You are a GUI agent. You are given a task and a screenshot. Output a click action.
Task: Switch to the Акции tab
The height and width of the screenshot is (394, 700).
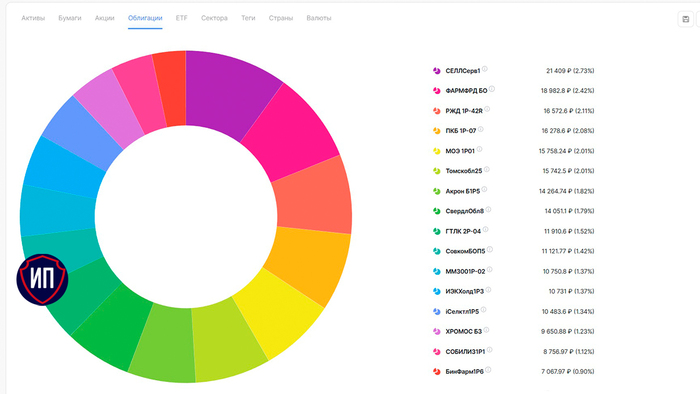(104, 18)
